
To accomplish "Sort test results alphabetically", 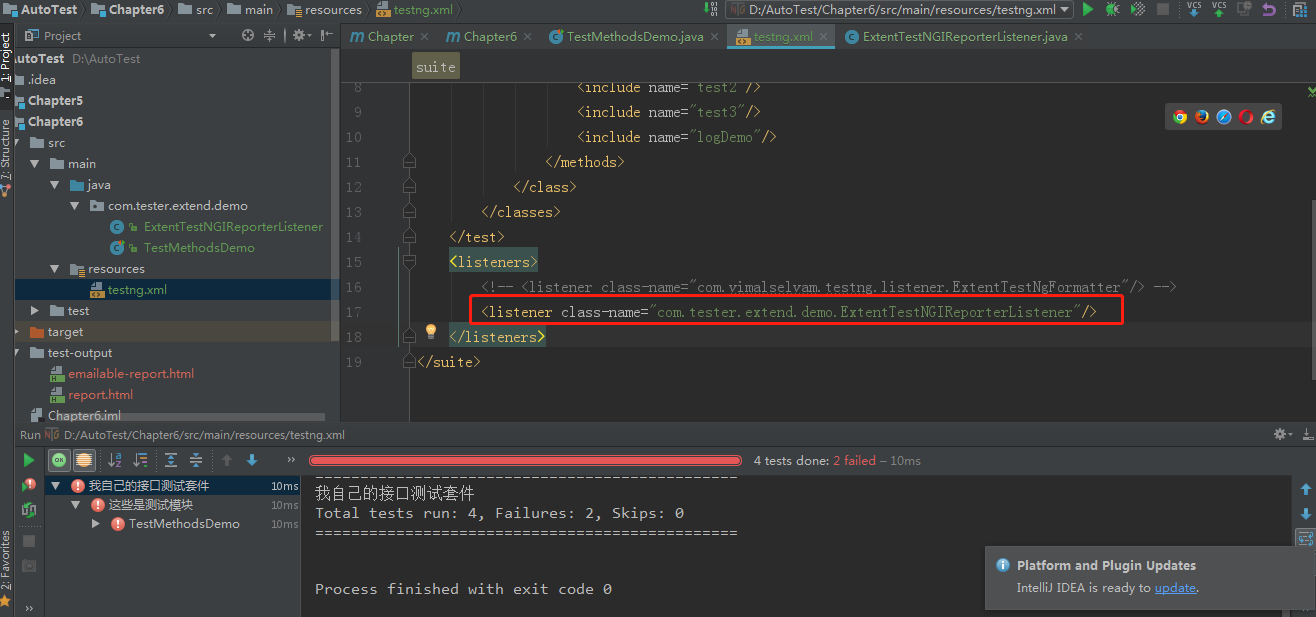I will click(115, 460).
